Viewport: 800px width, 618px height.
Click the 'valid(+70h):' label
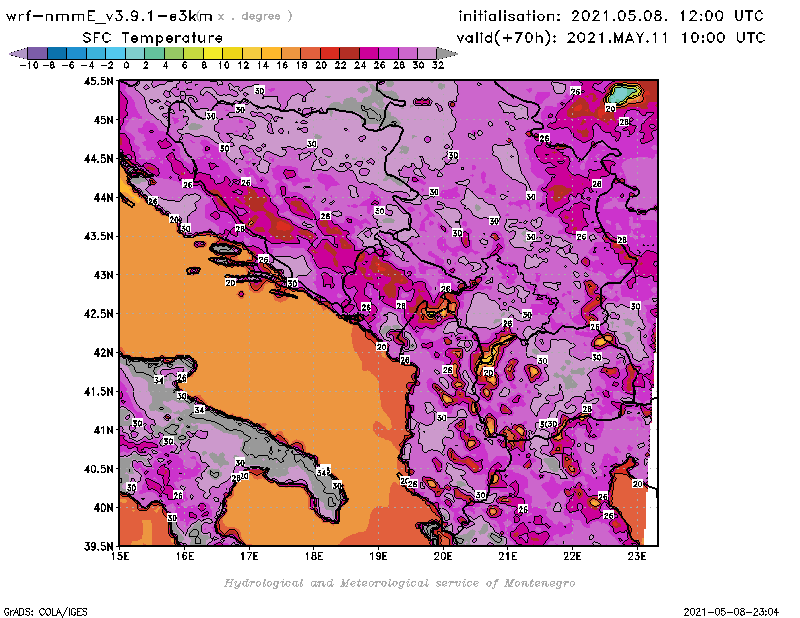pos(507,38)
